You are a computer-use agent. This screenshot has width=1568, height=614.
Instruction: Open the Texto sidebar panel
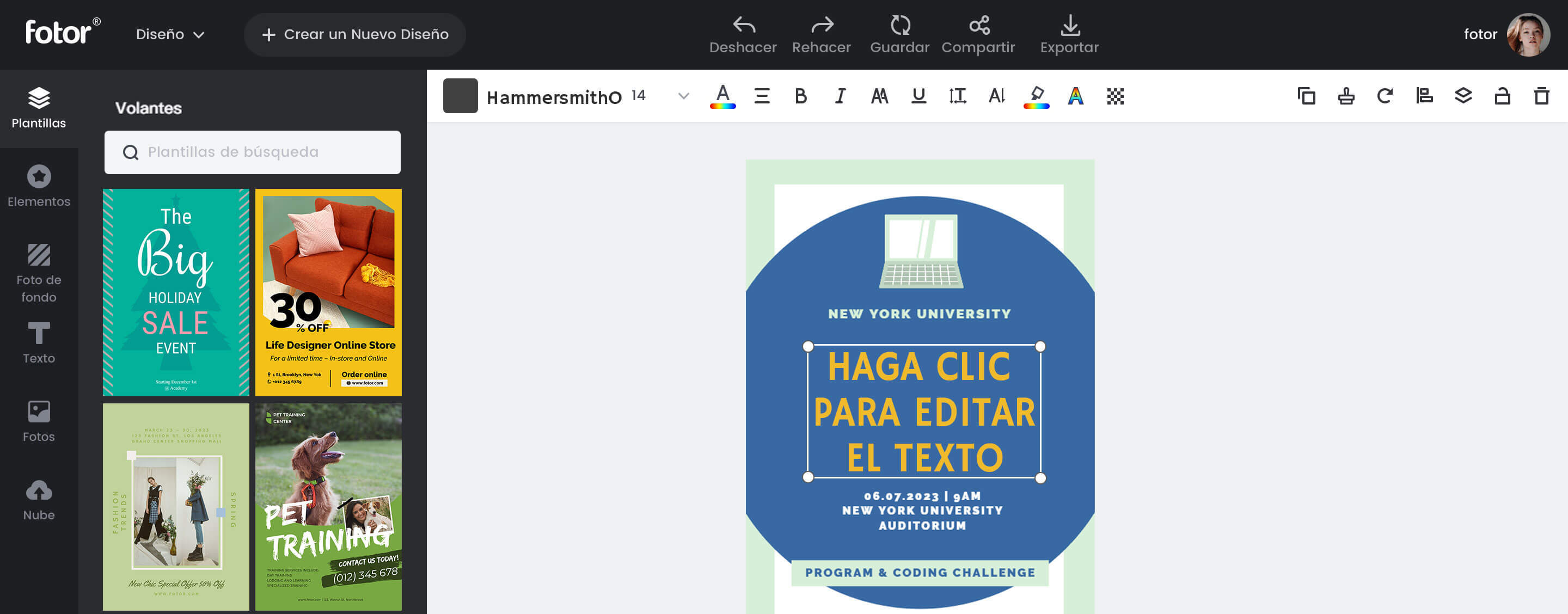point(39,342)
